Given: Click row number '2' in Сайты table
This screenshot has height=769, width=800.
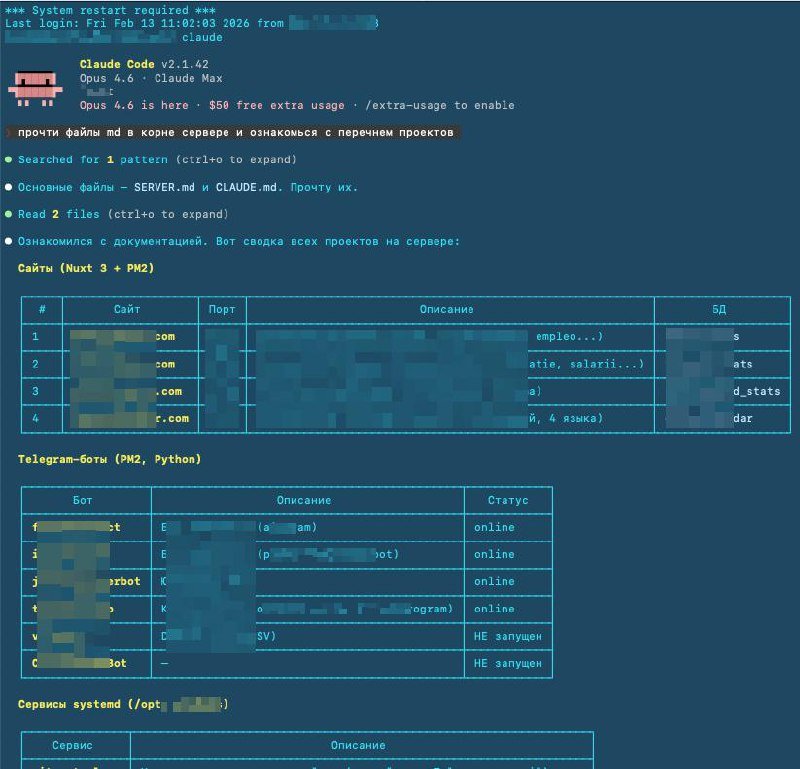Looking at the screenshot, I should tap(35, 364).
